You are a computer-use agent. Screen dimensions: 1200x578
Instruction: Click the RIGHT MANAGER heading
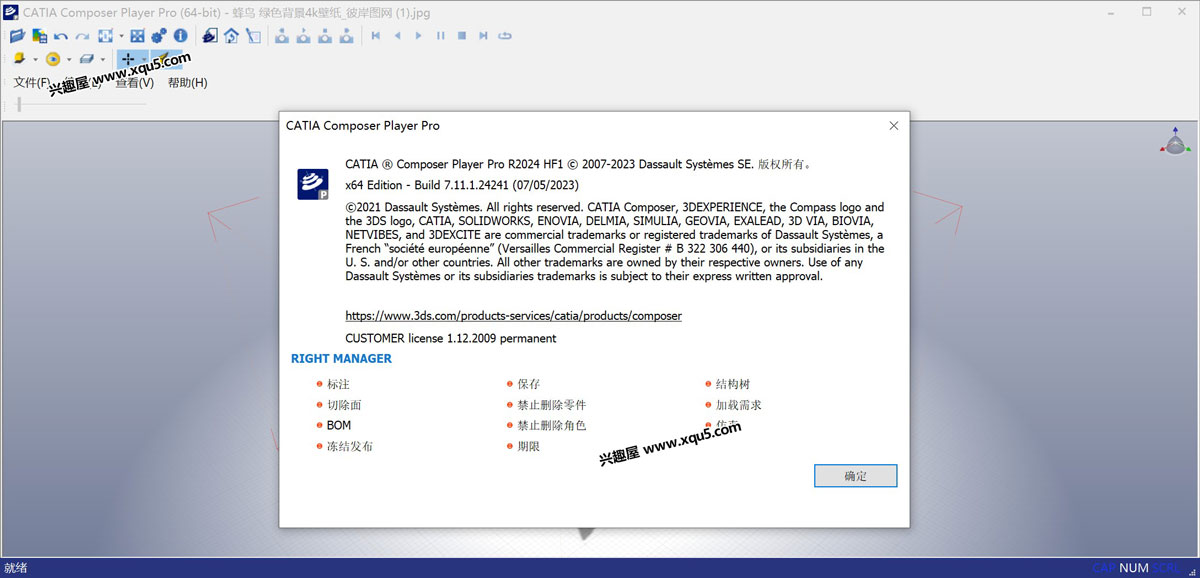point(341,358)
